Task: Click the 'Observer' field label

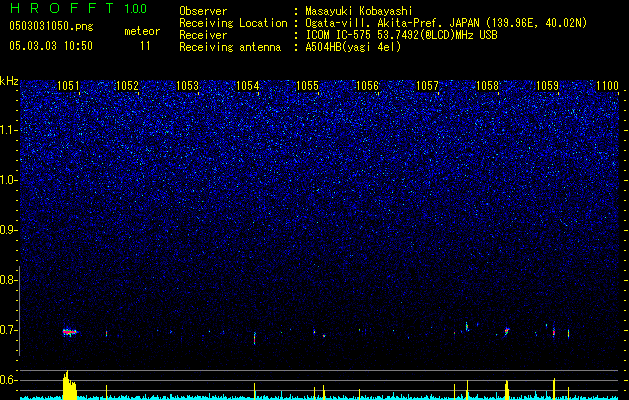Action: click(x=203, y=11)
